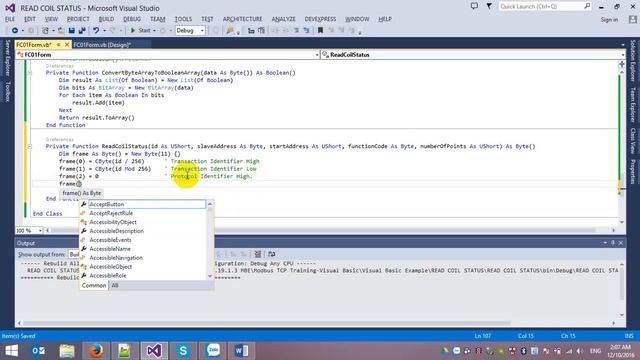
Task: Open the DEBUG menu
Action: point(132,19)
